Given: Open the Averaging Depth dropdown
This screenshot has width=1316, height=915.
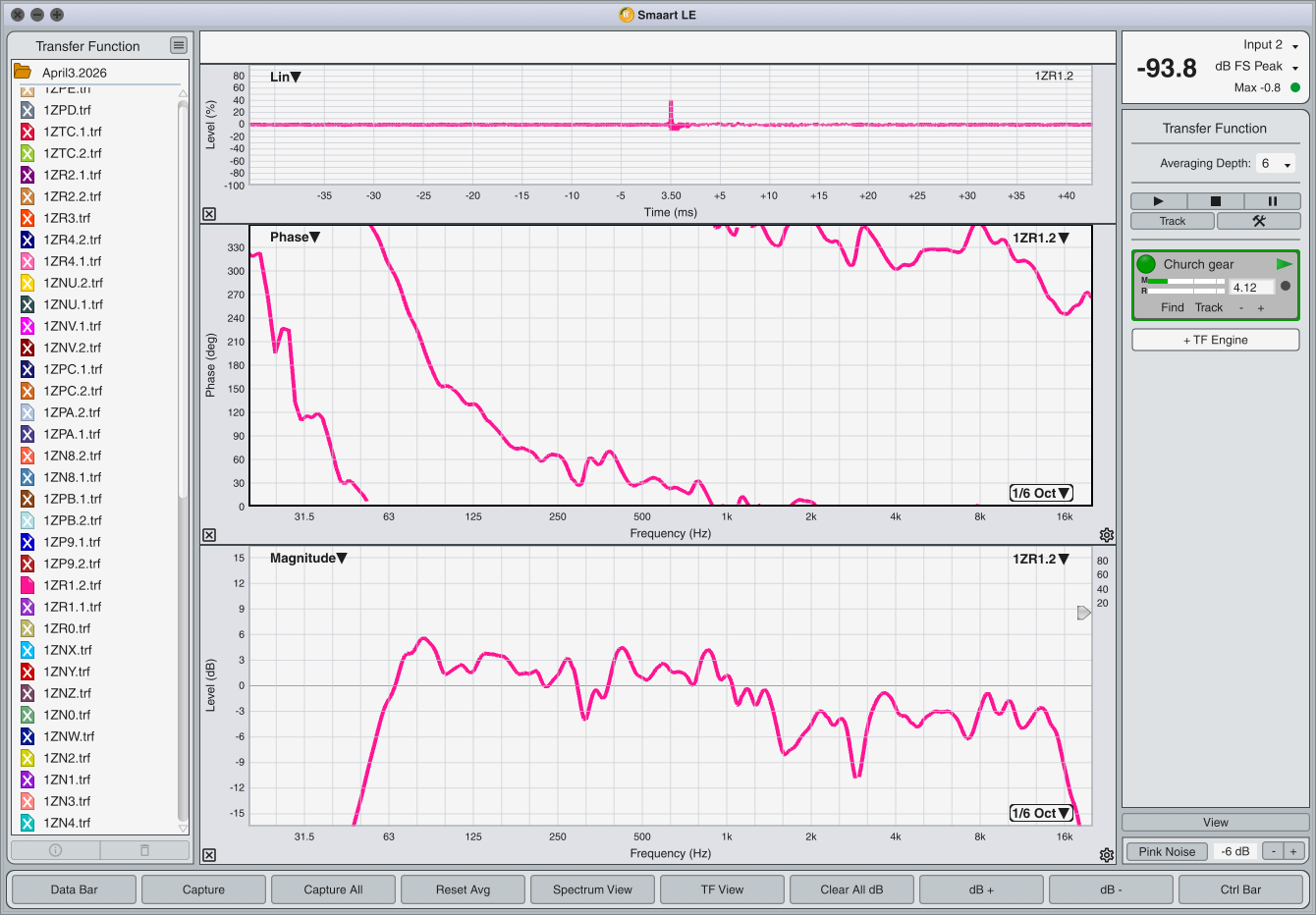Looking at the screenshot, I should pyautogui.click(x=1276, y=164).
